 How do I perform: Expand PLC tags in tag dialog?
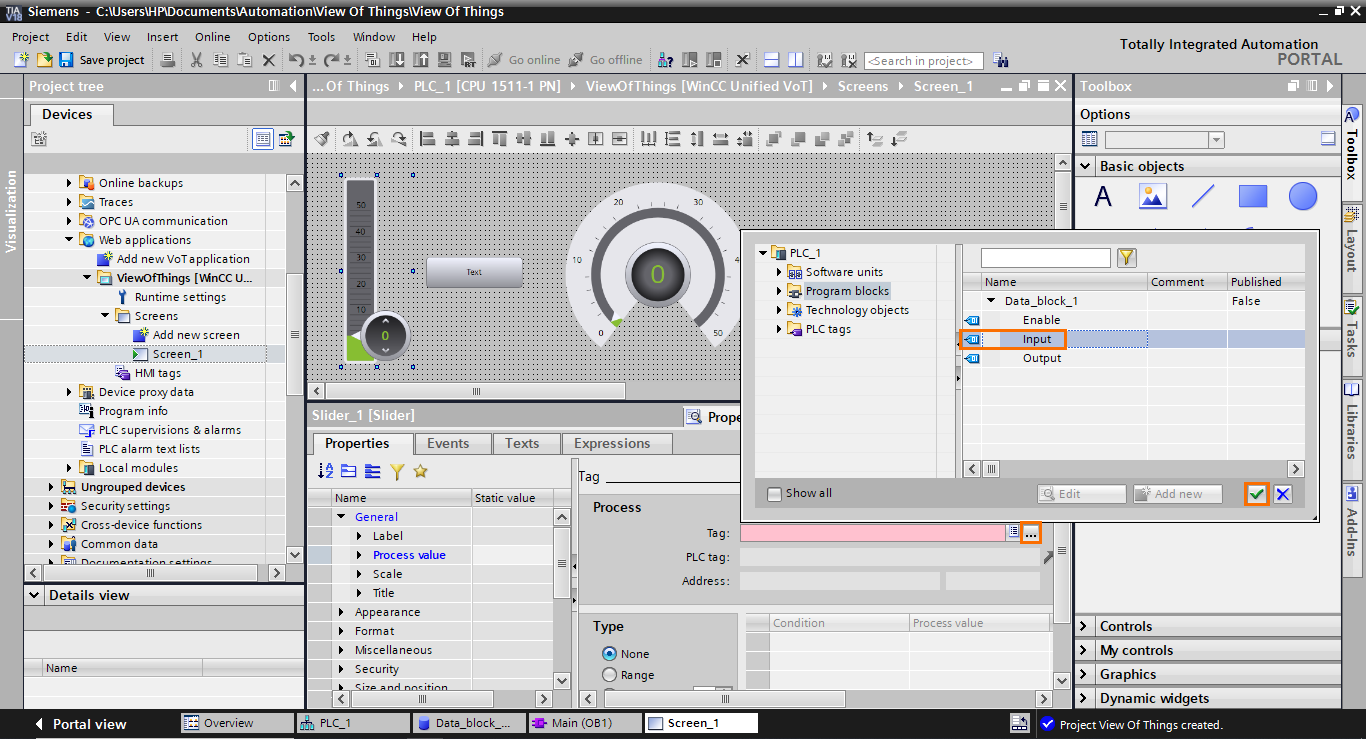point(779,329)
